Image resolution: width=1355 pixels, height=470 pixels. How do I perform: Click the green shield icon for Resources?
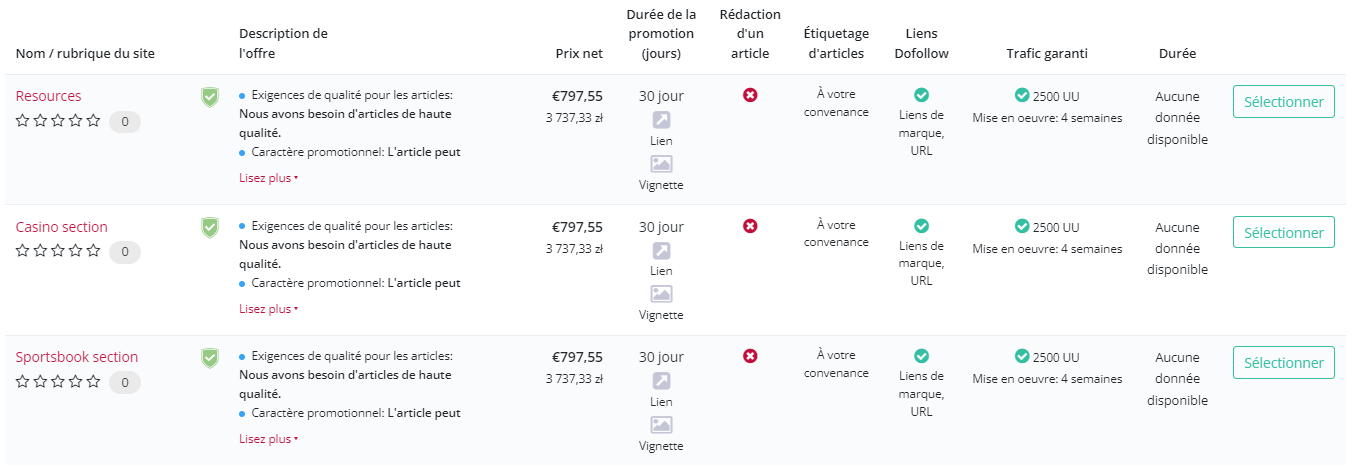click(x=210, y=97)
